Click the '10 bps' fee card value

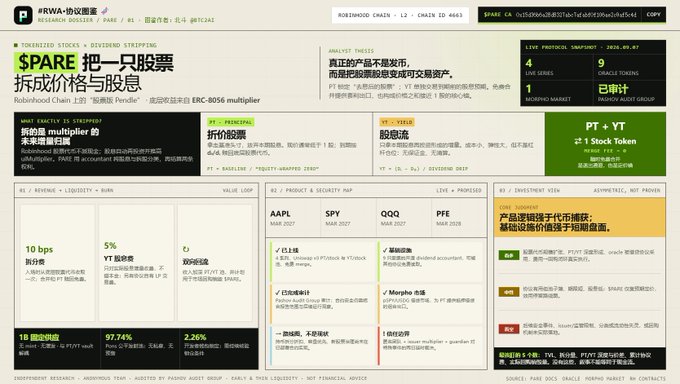[x=39, y=249]
